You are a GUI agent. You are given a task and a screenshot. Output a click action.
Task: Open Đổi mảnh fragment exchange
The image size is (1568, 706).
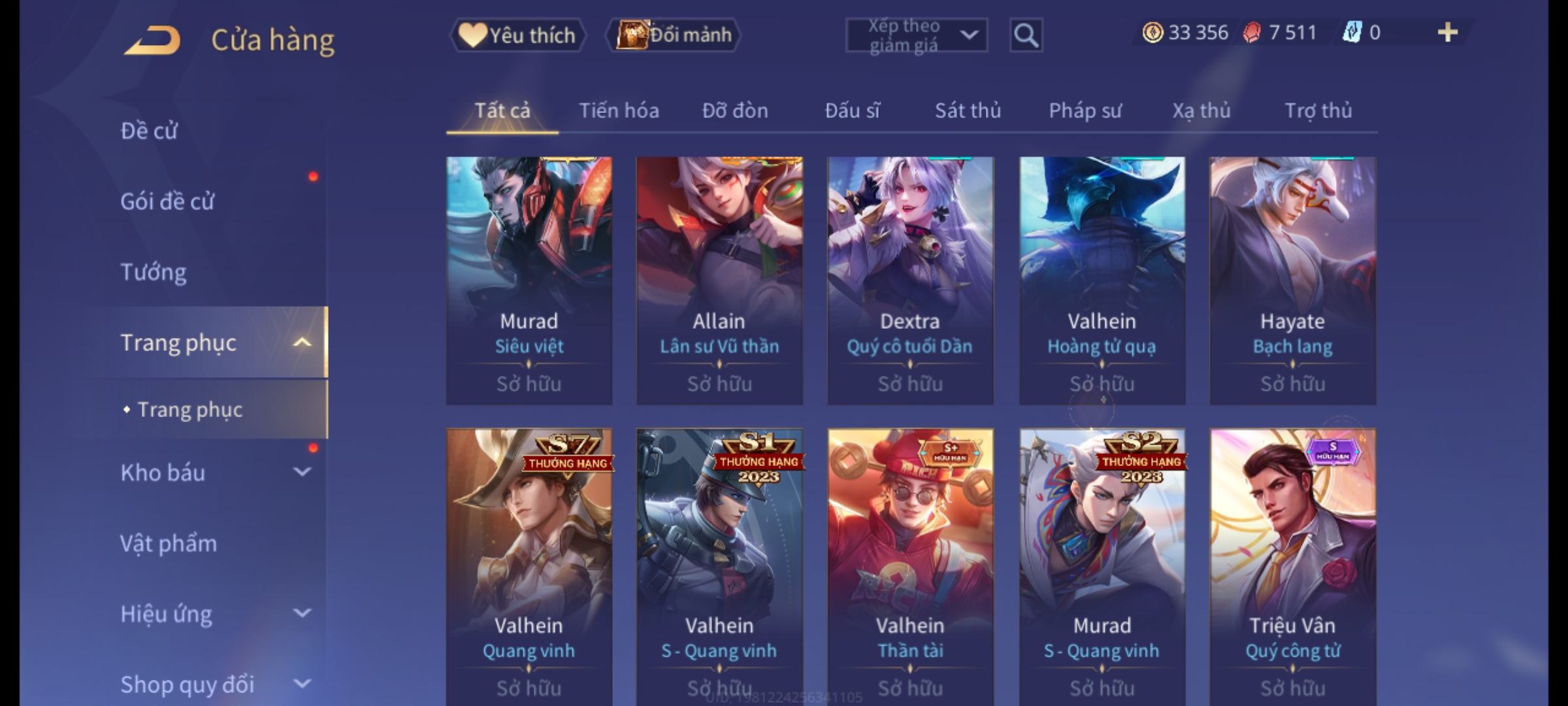point(674,35)
